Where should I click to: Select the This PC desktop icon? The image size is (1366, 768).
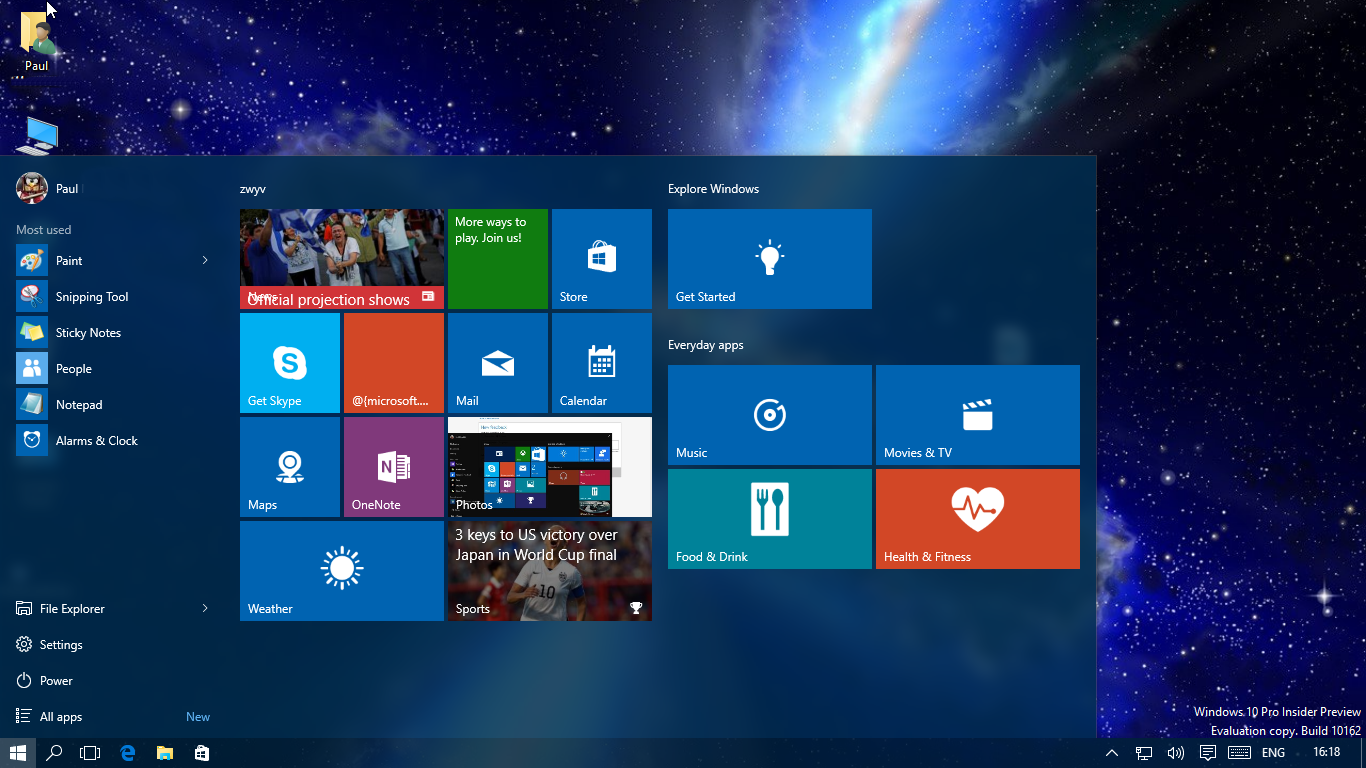point(37,135)
